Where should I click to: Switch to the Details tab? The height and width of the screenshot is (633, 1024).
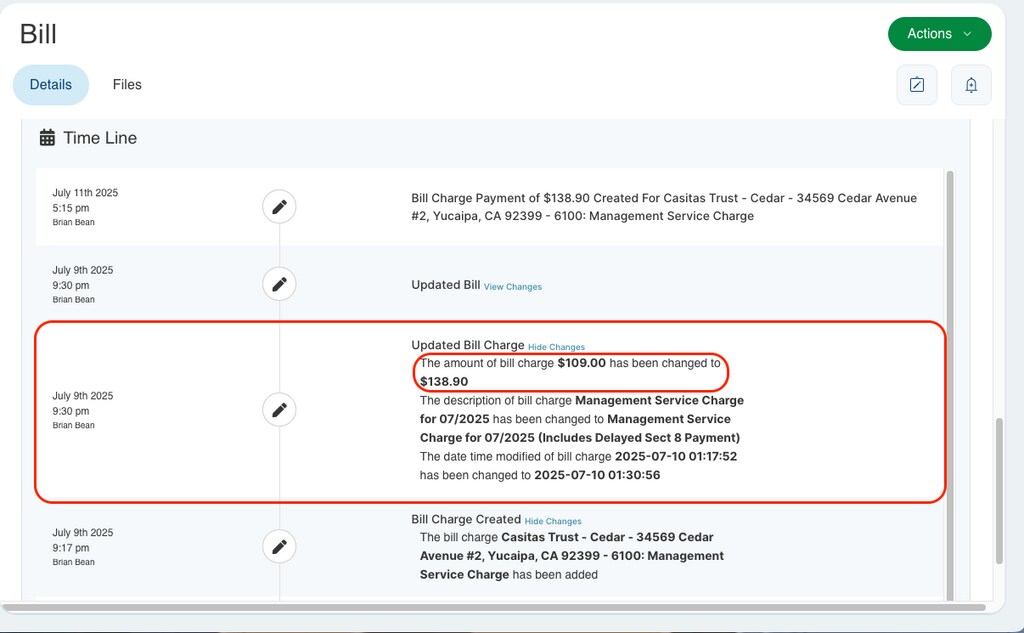(50, 85)
